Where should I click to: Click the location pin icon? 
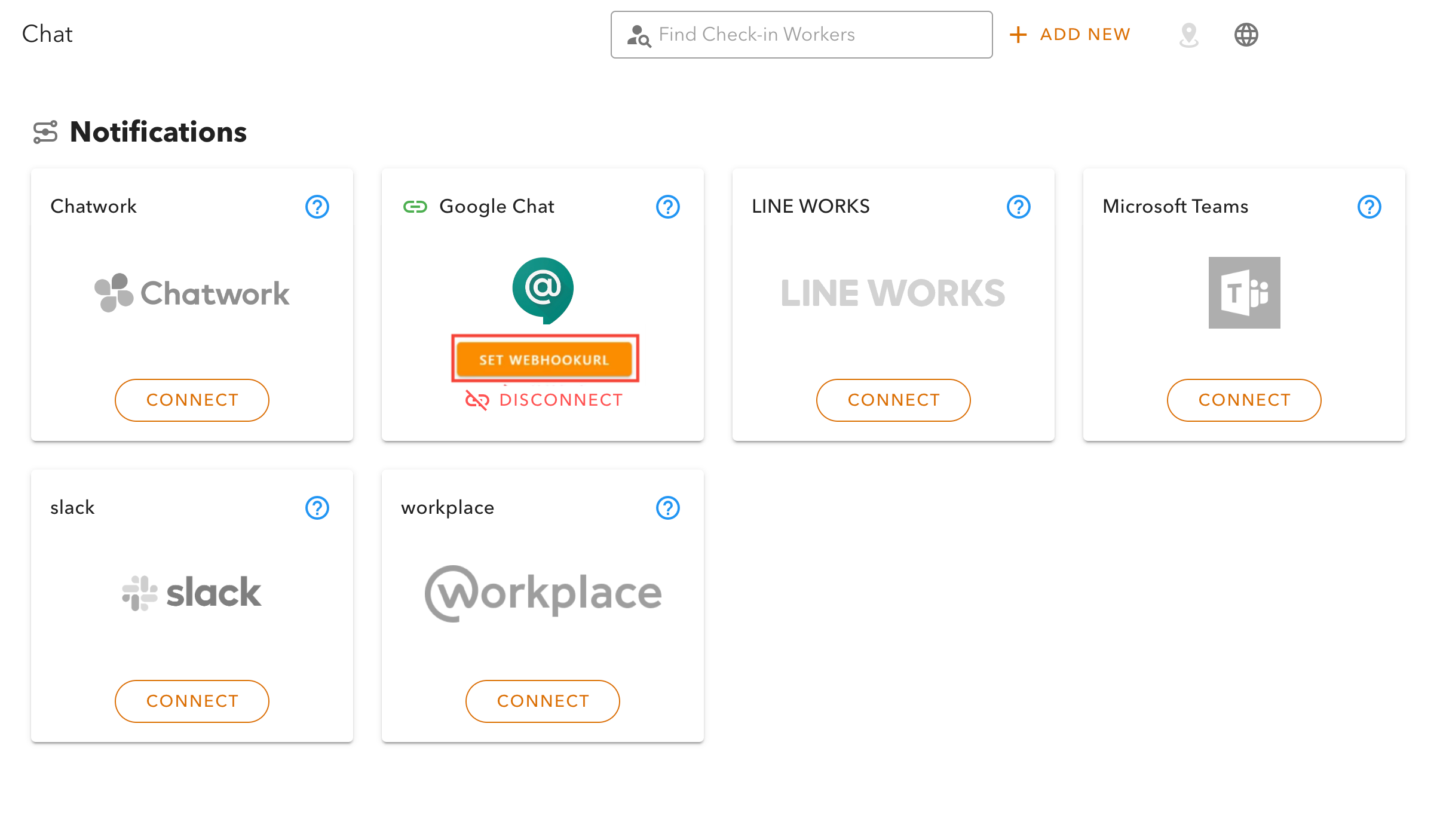pos(1189,35)
